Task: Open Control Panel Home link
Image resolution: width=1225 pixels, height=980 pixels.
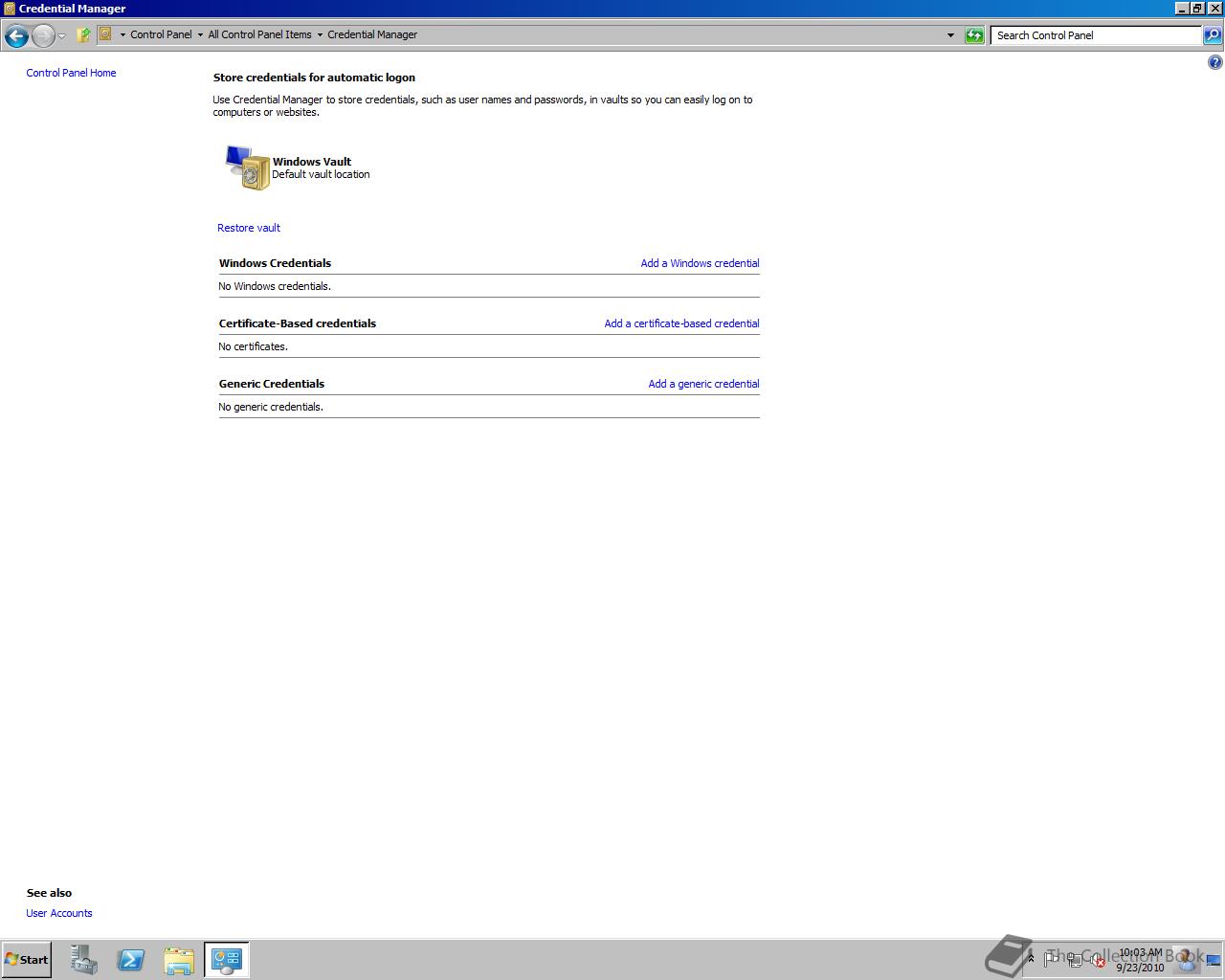Action: pos(71,73)
